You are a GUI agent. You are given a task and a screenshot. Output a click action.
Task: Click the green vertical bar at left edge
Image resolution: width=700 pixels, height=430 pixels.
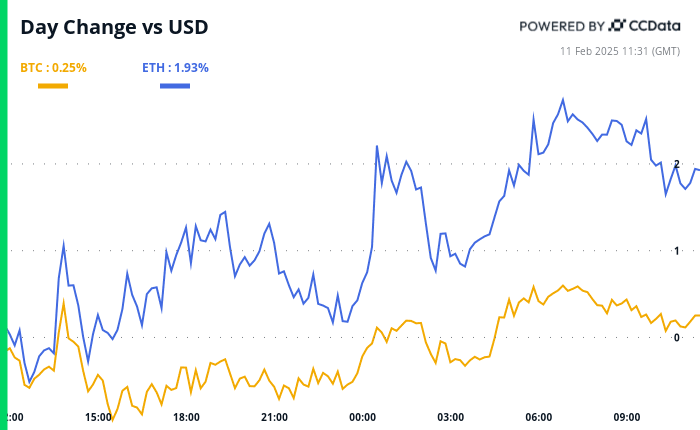[3, 215]
